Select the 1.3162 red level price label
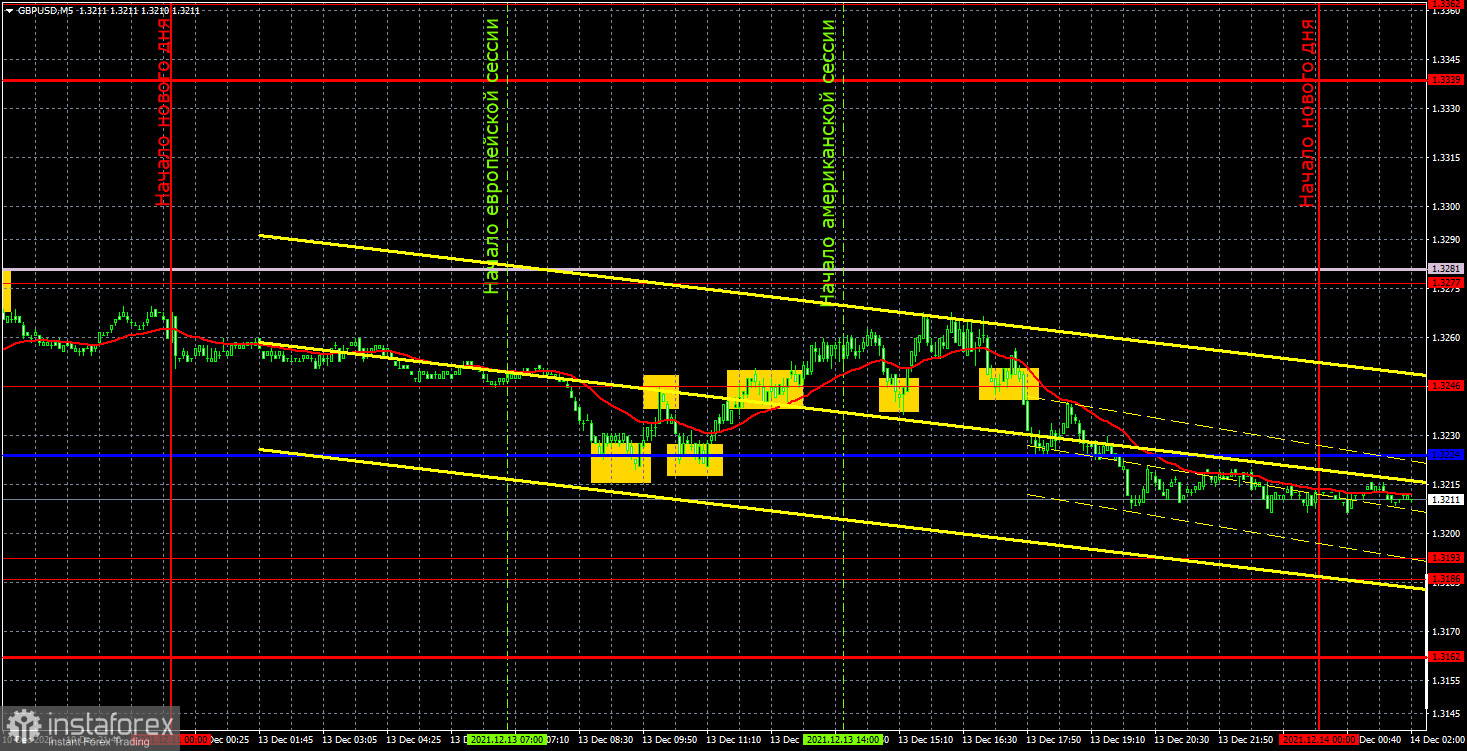1467x751 pixels. [x=1446, y=657]
